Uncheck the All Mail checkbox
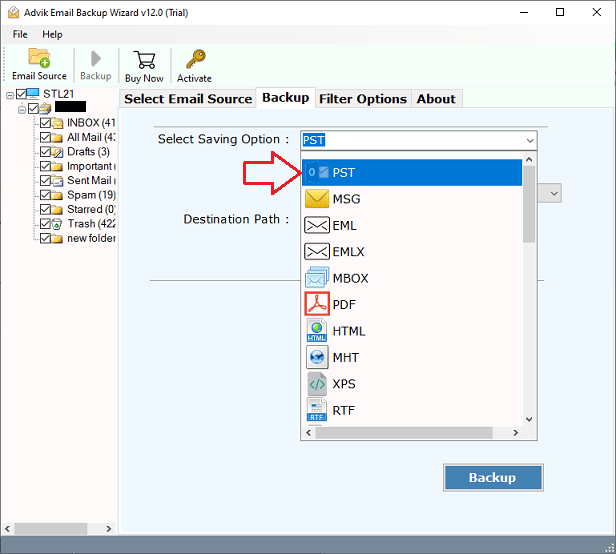The height and width of the screenshot is (554, 616). click(x=45, y=138)
